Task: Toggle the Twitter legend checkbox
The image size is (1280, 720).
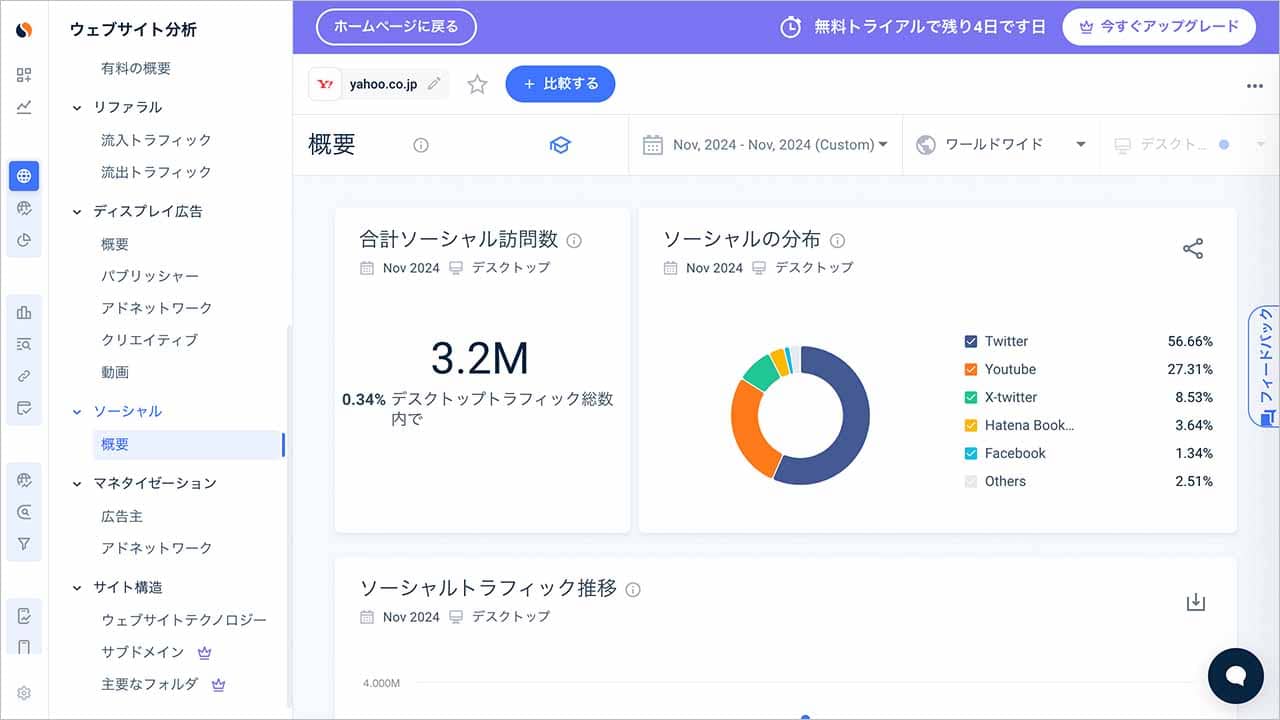Action: [970, 341]
